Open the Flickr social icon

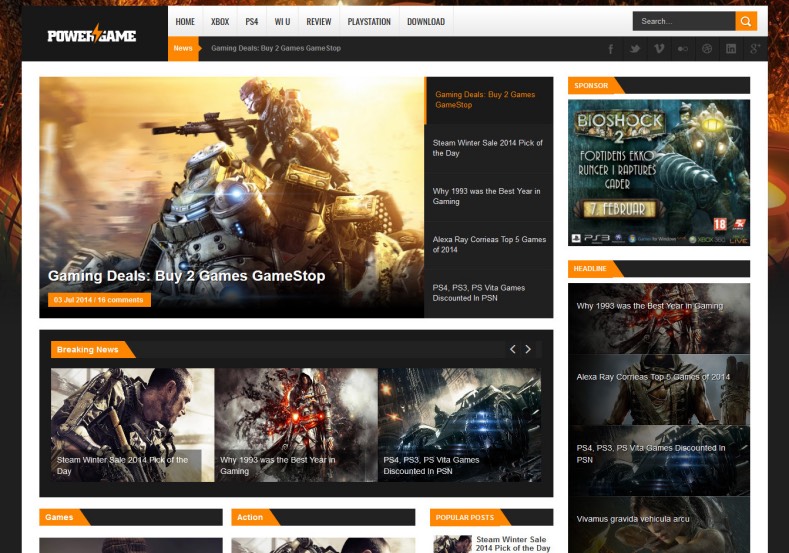(683, 49)
